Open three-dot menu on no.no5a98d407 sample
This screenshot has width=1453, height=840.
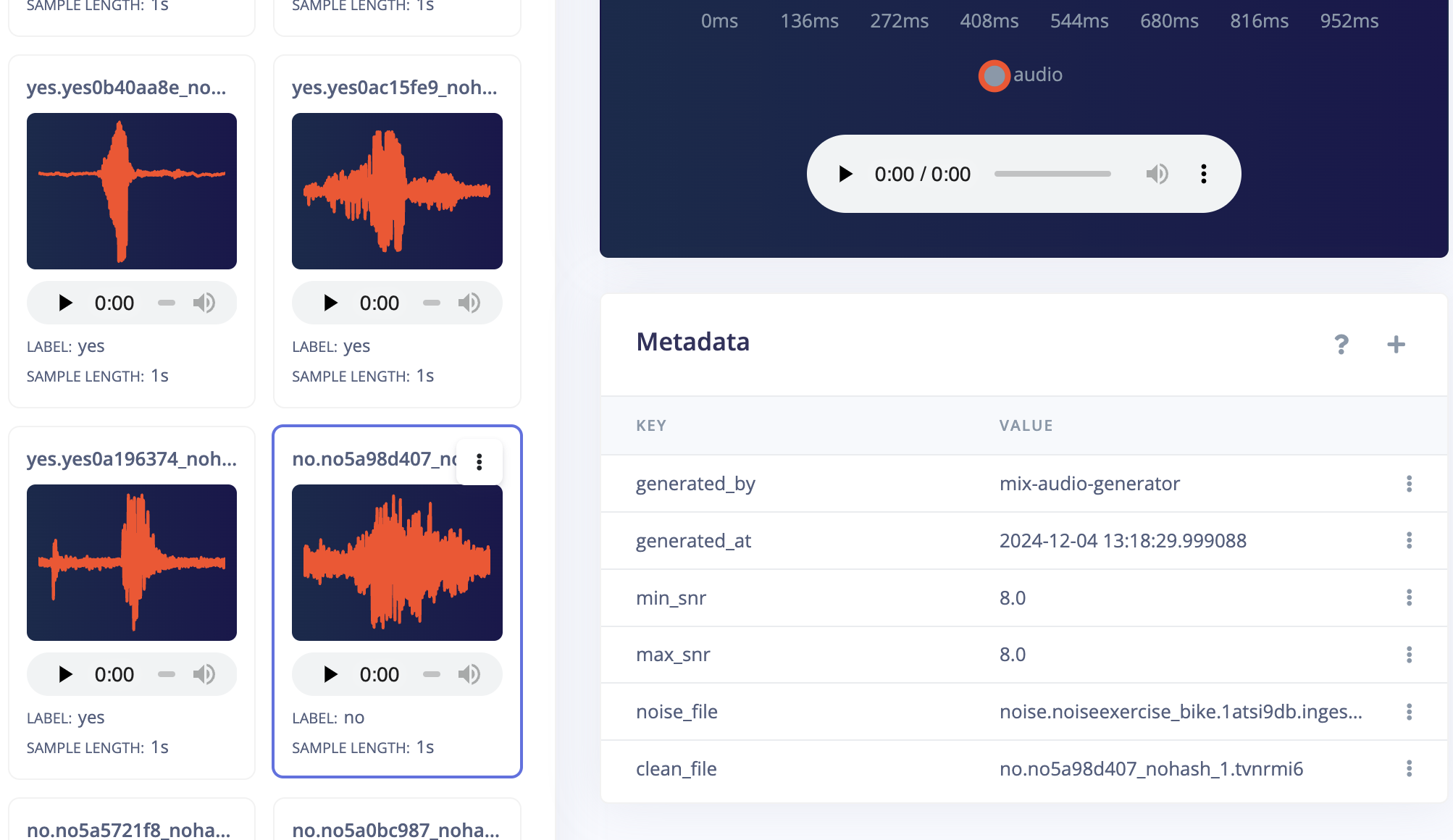coord(479,462)
